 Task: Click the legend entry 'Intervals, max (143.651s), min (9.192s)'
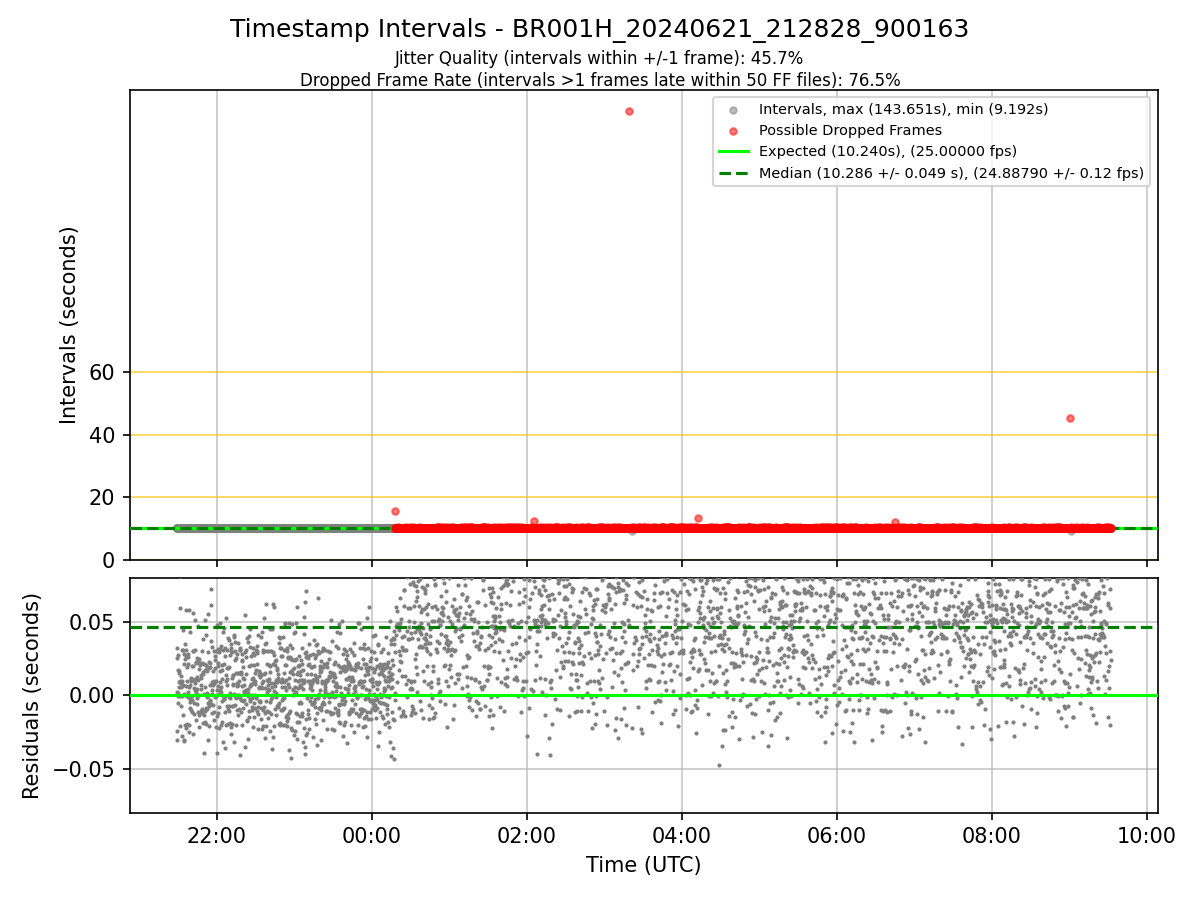[x=903, y=109]
